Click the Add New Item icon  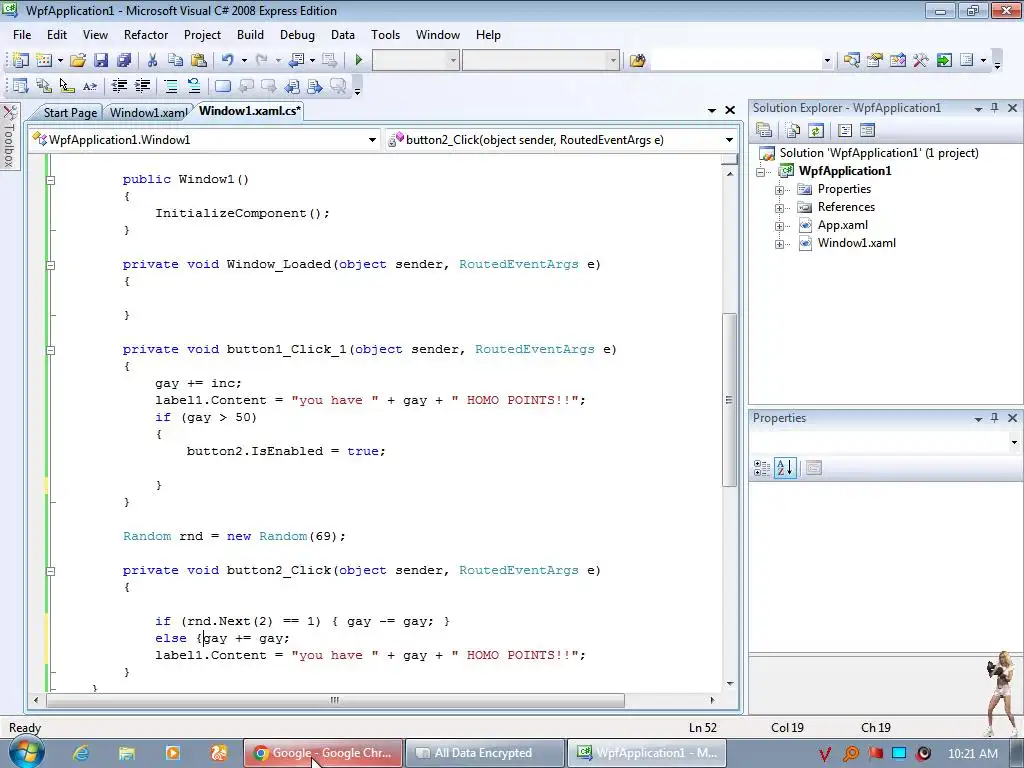click(44, 60)
